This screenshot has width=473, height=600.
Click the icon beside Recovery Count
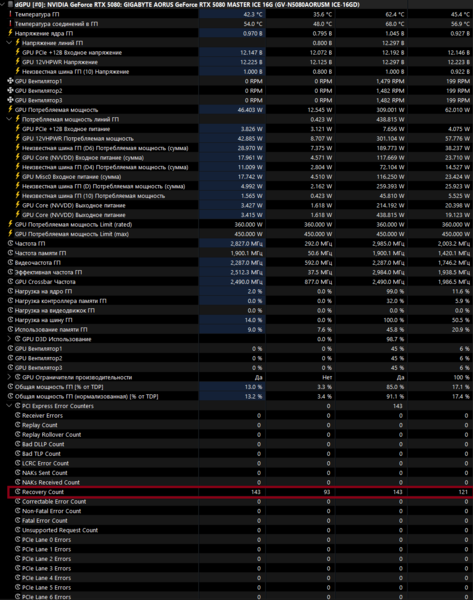tap(18, 492)
